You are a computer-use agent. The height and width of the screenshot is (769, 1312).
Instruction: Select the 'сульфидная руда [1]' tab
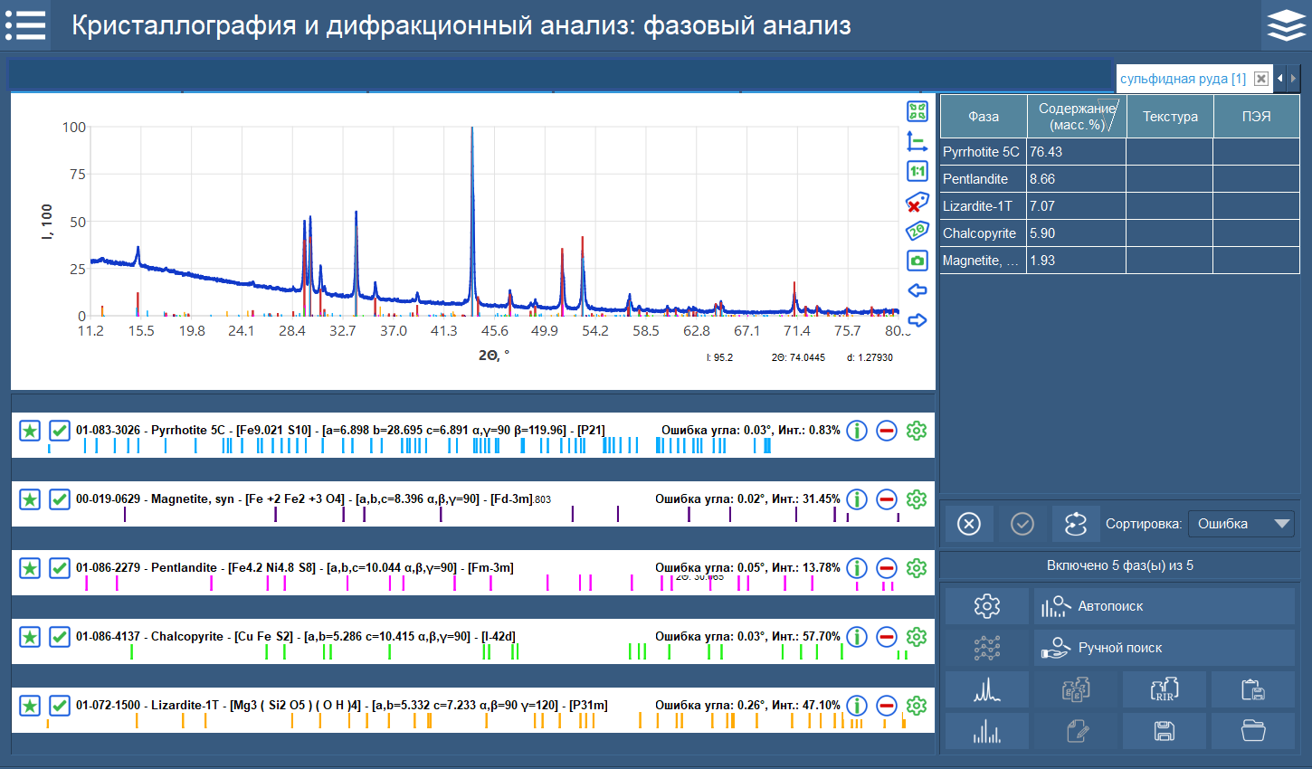point(1185,78)
